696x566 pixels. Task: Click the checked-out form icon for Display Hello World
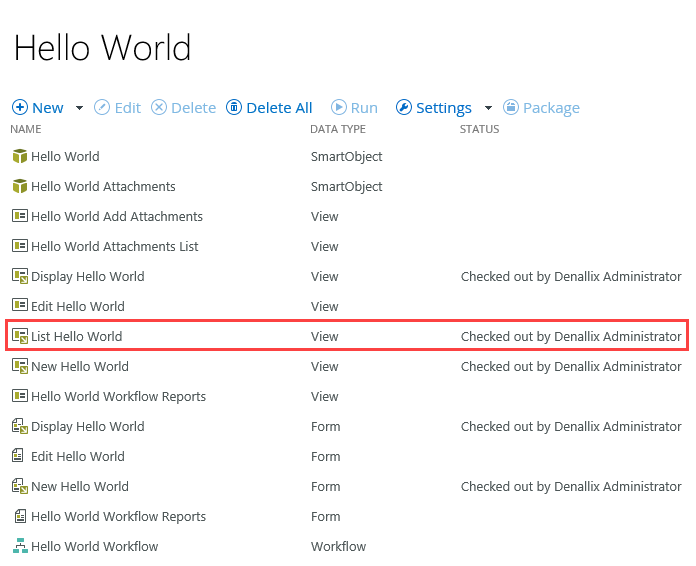(19, 427)
